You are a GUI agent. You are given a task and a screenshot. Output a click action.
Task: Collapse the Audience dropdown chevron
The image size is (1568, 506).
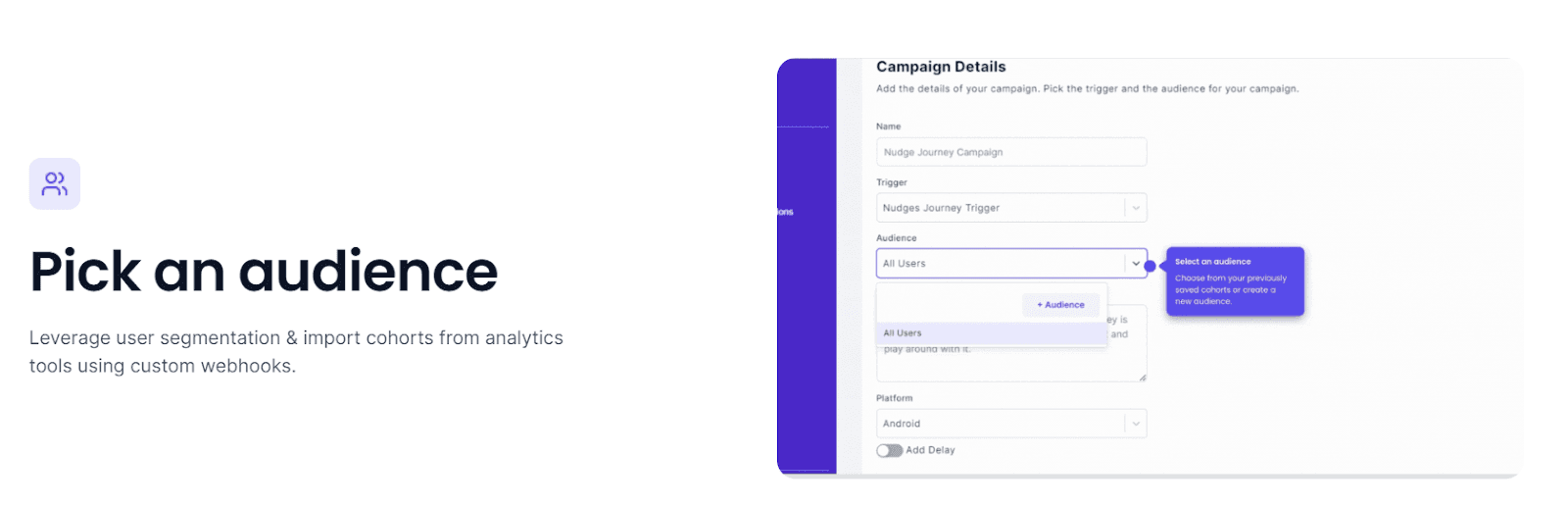pos(1136,264)
